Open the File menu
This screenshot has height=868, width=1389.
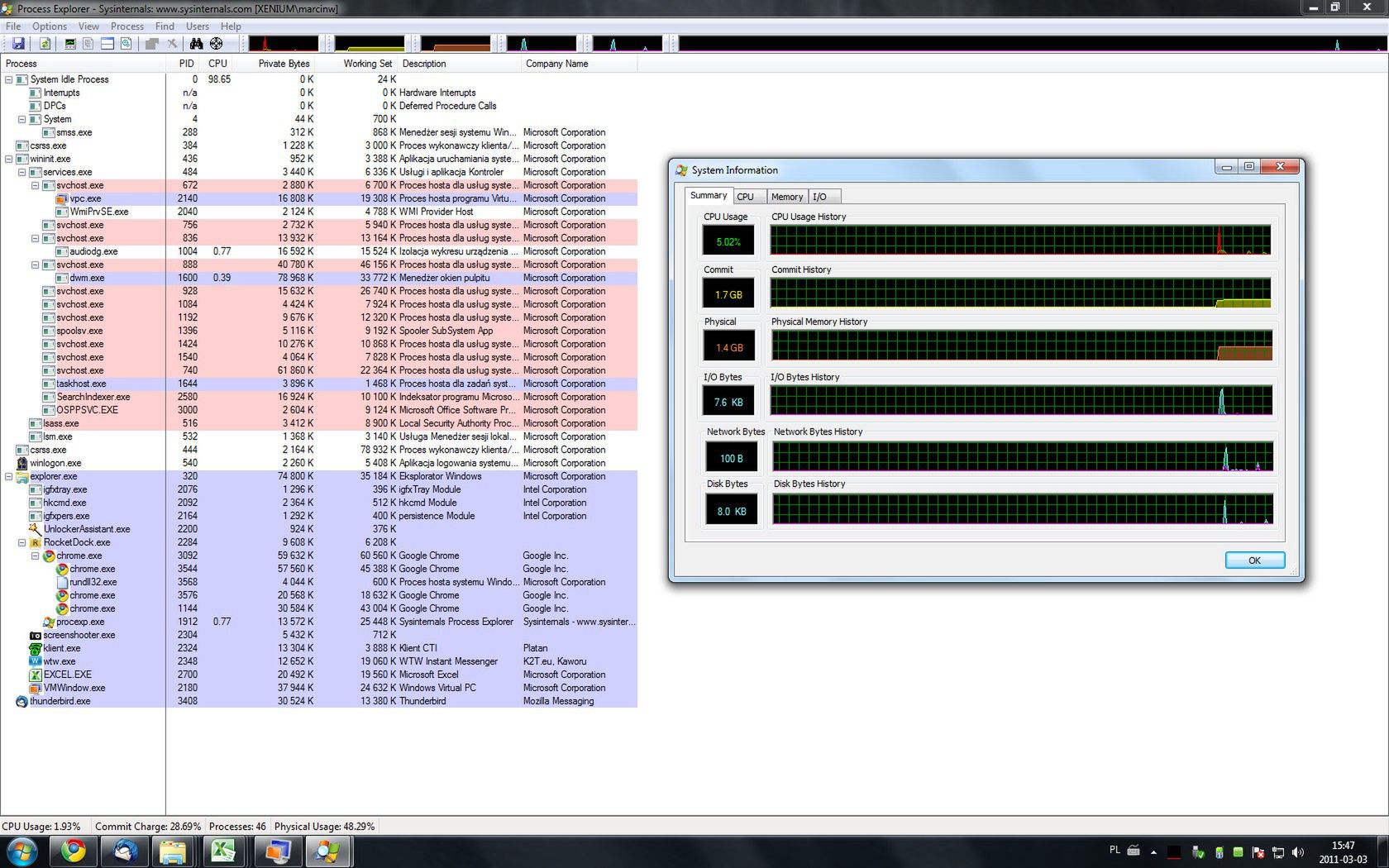[x=13, y=26]
